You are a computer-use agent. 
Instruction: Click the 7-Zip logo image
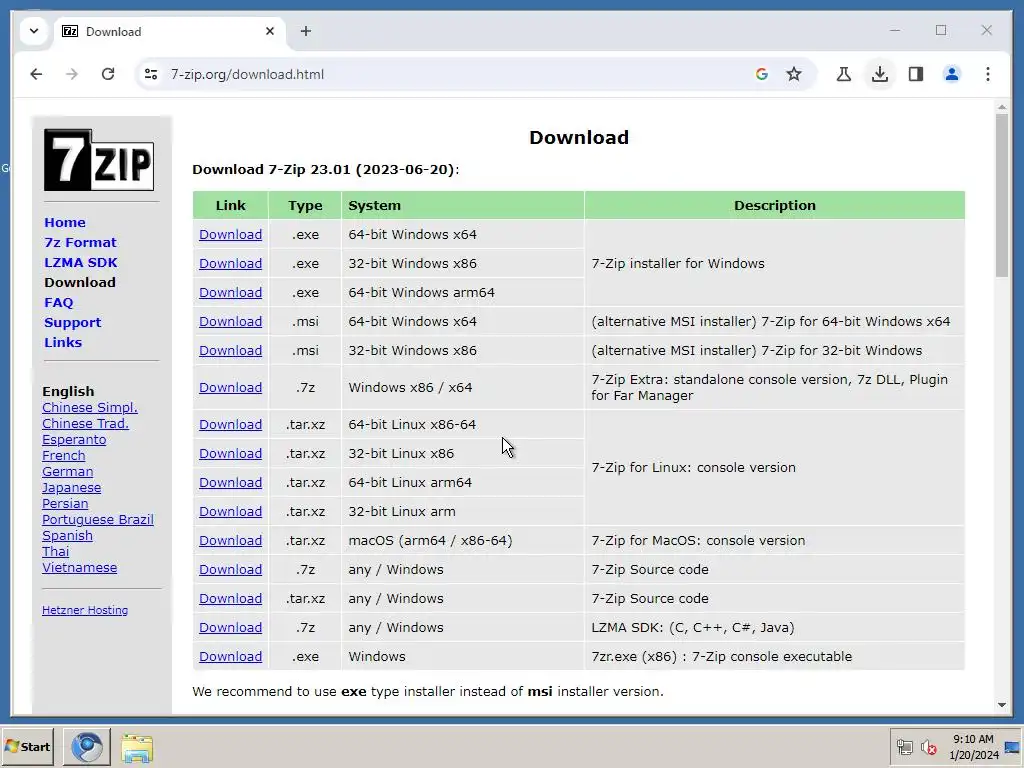coord(99,160)
